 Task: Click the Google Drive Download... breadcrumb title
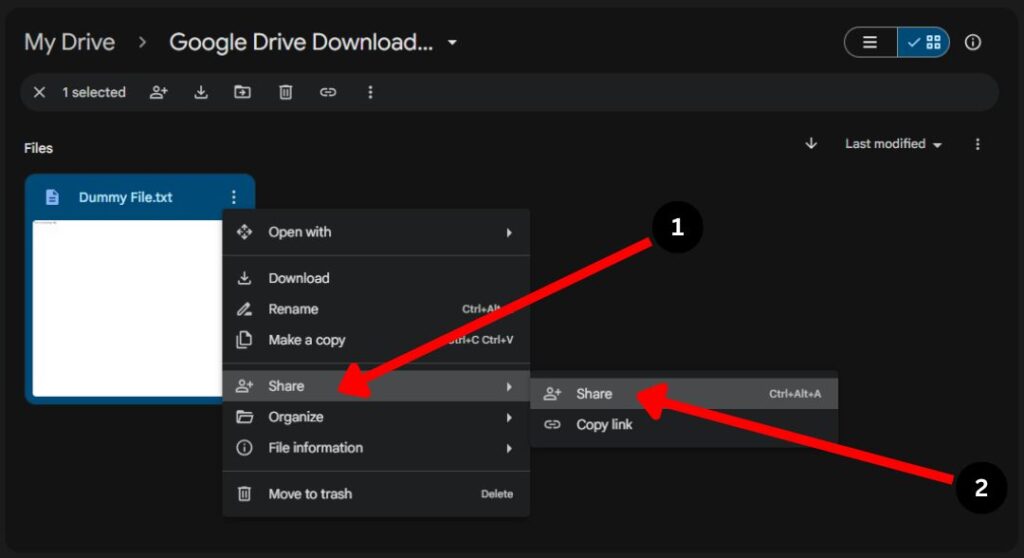point(301,42)
